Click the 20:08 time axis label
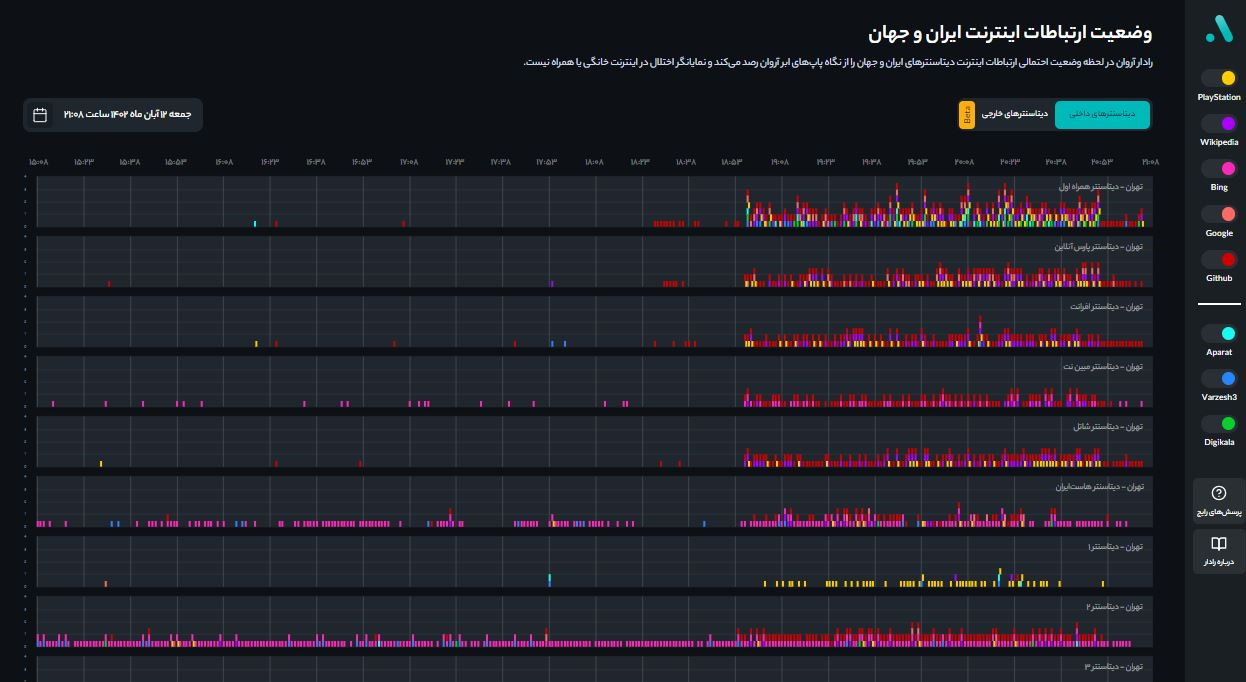1246x682 pixels. (964, 161)
